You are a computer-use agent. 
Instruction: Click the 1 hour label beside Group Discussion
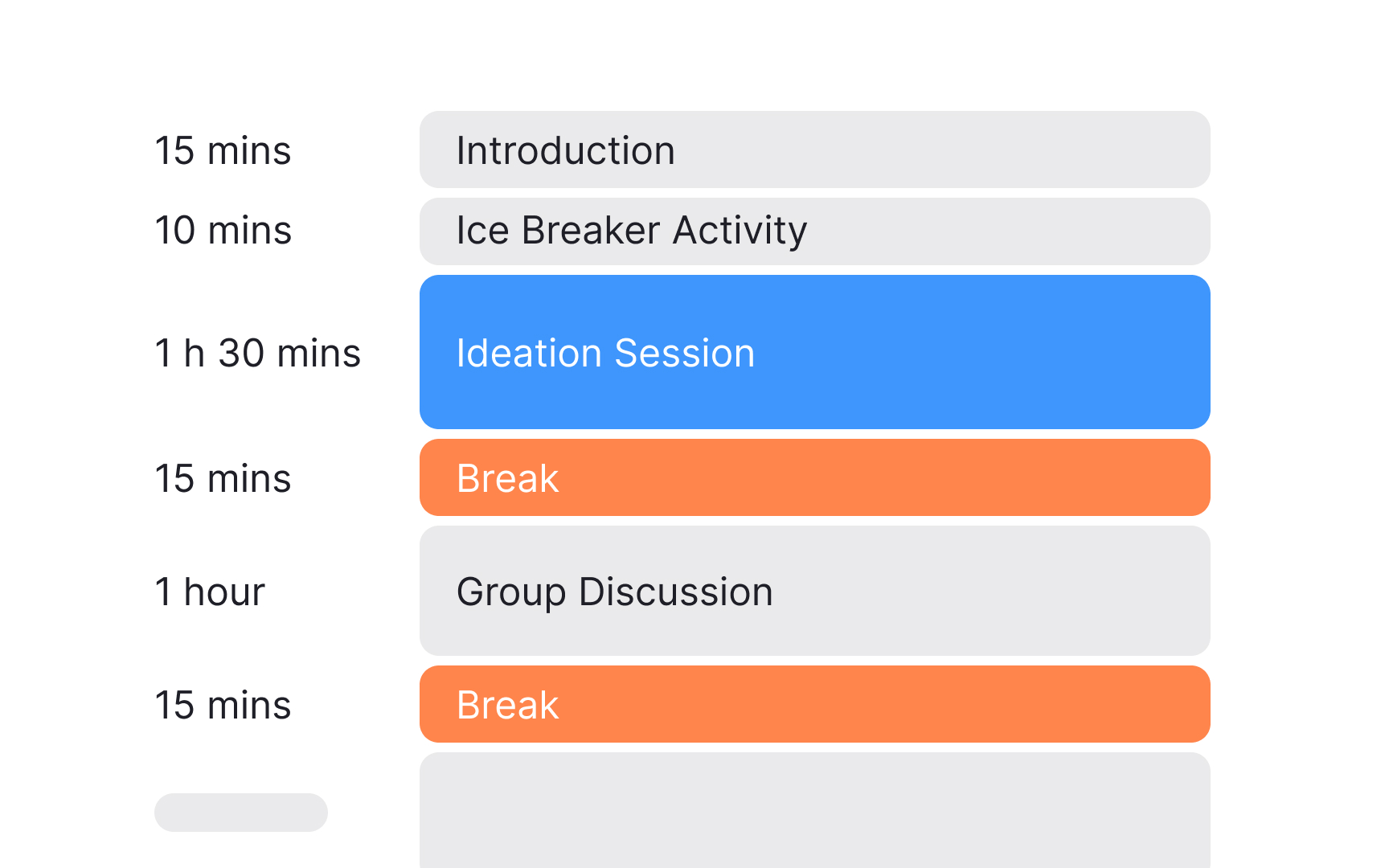point(209,592)
